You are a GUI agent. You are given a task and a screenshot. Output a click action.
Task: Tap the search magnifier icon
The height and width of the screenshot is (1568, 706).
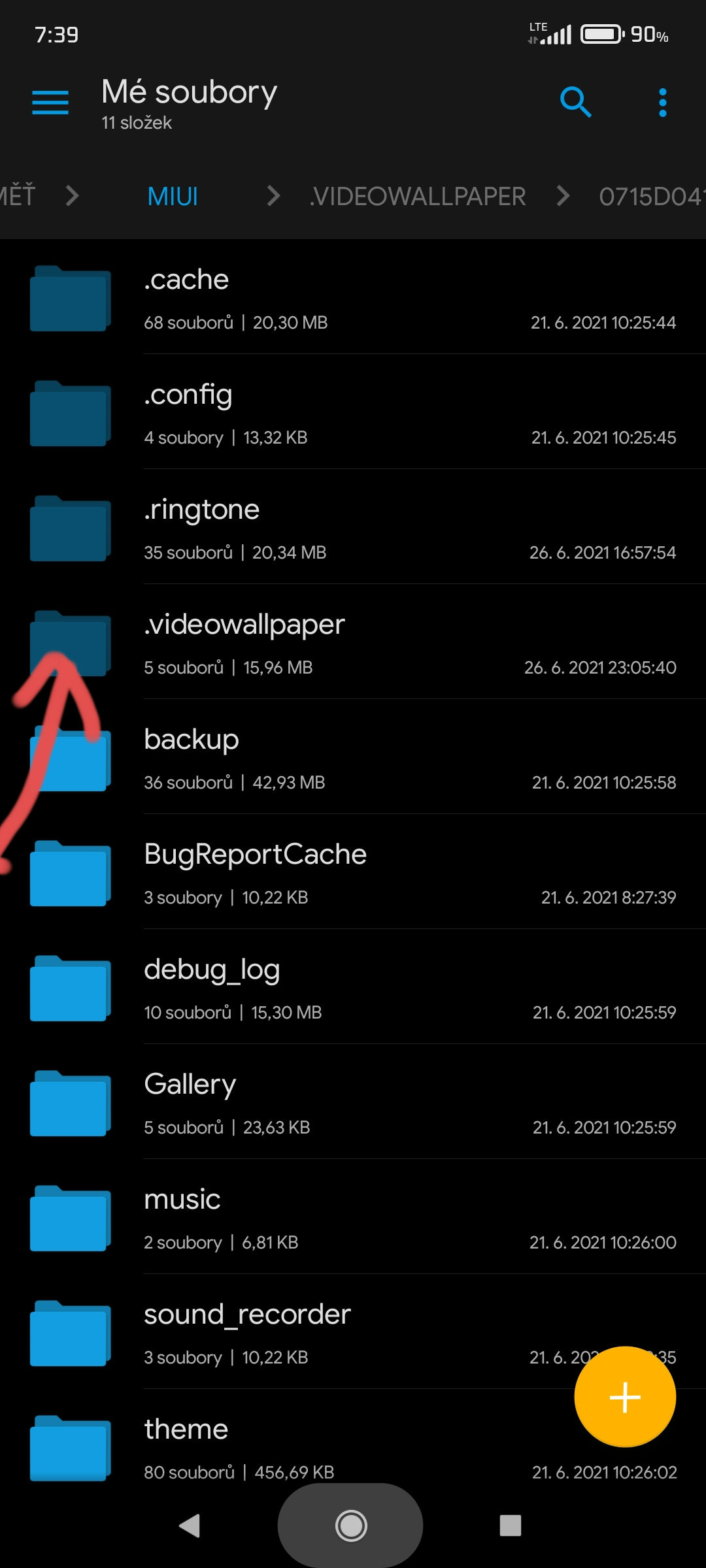pyautogui.click(x=576, y=102)
